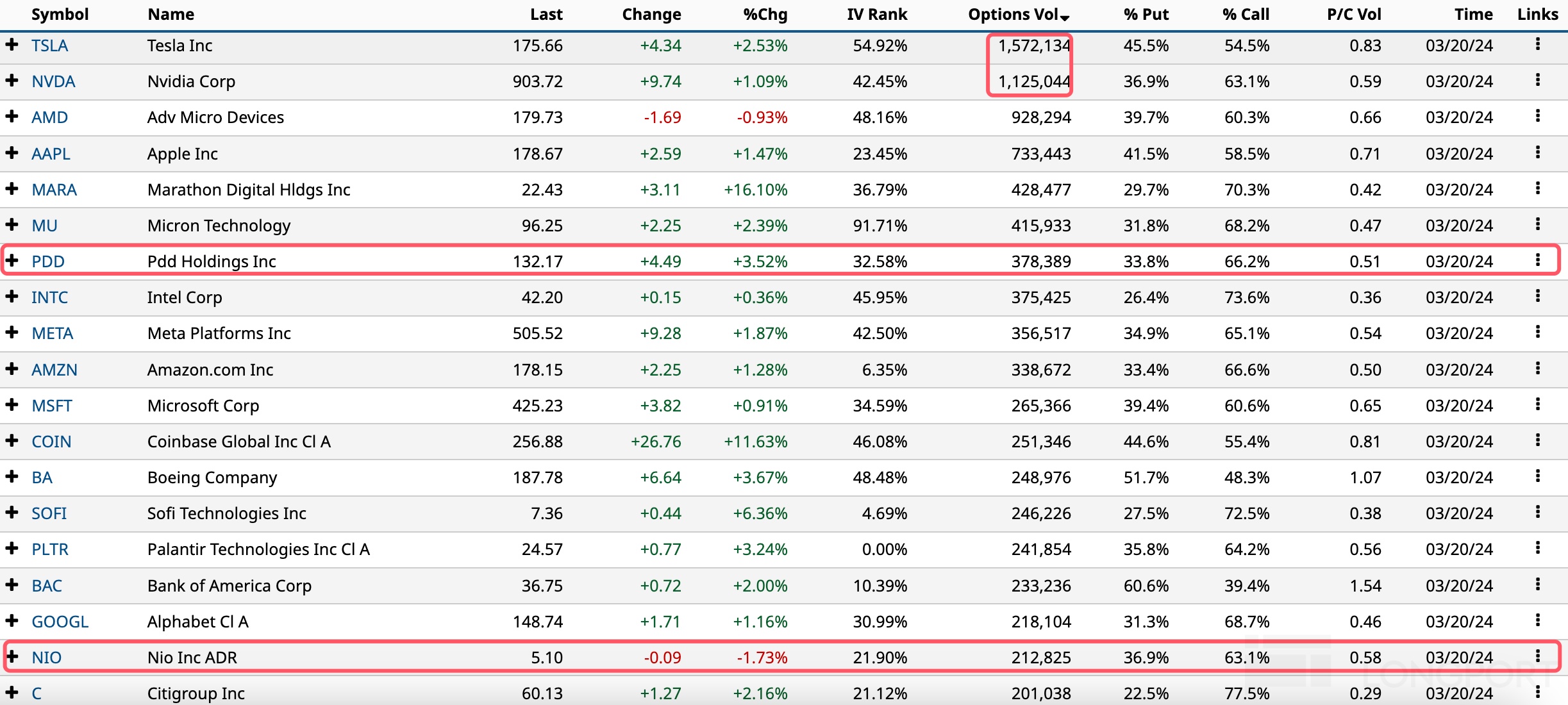The width and height of the screenshot is (1568, 705).
Task: Sort by P/C Vol column header
Action: 1353,14
